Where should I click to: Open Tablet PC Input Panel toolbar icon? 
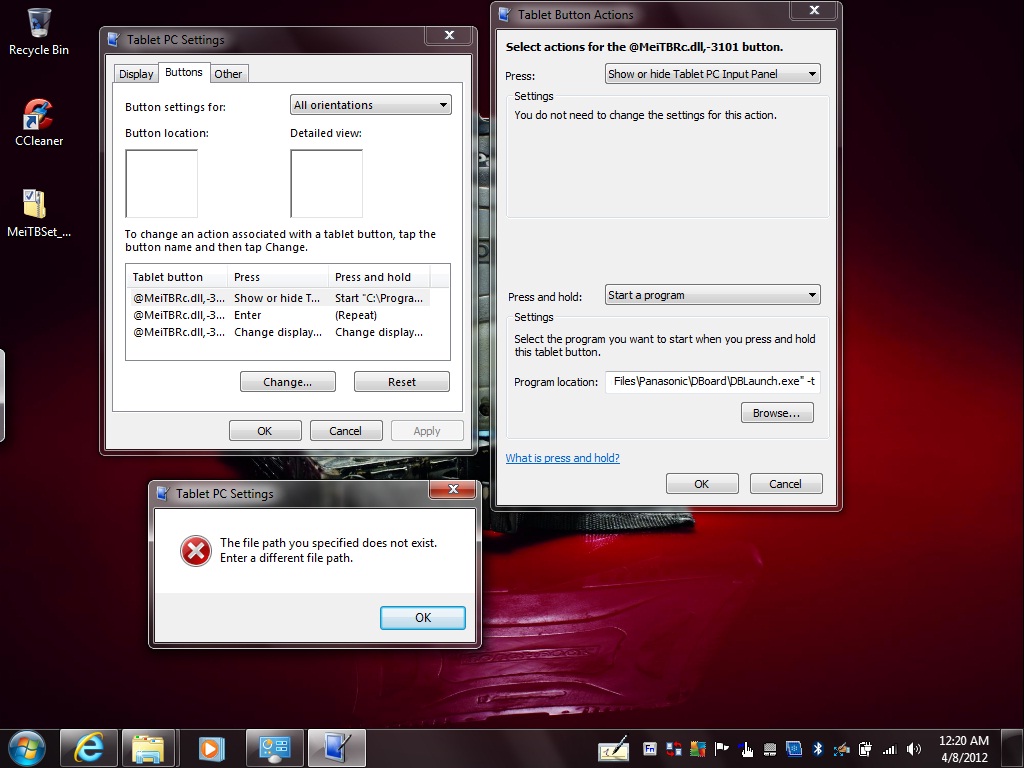[x=614, y=749]
